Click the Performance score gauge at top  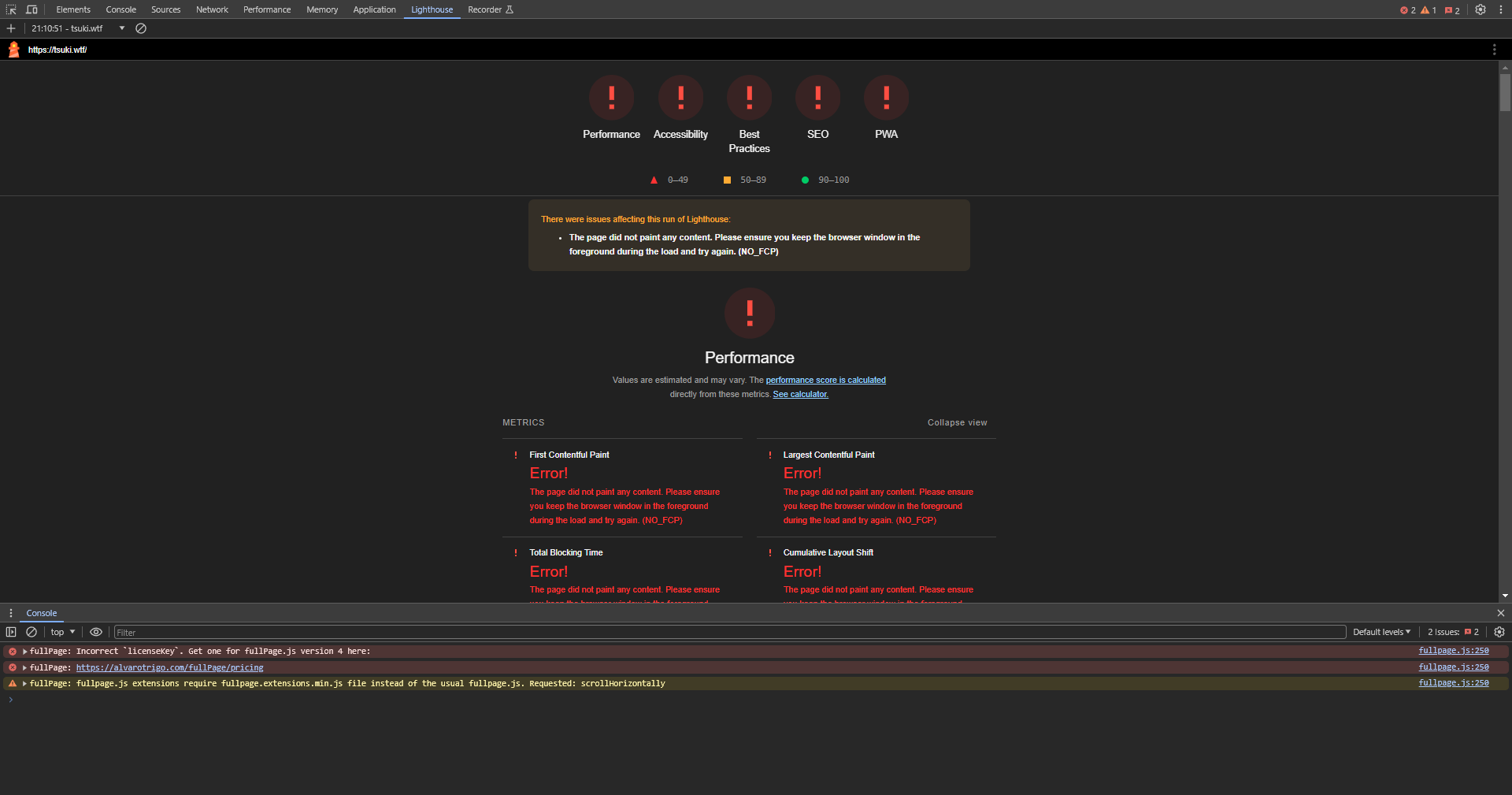point(611,98)
